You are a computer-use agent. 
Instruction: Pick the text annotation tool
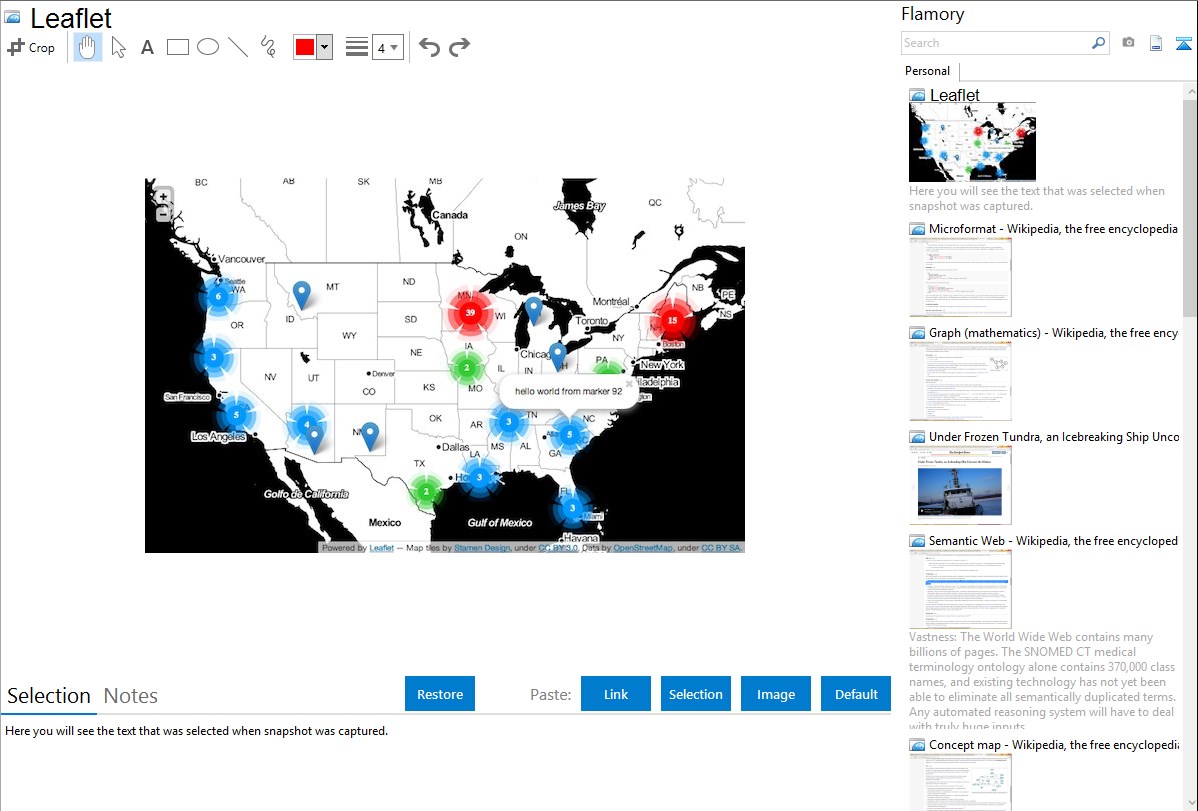(147, 47)
